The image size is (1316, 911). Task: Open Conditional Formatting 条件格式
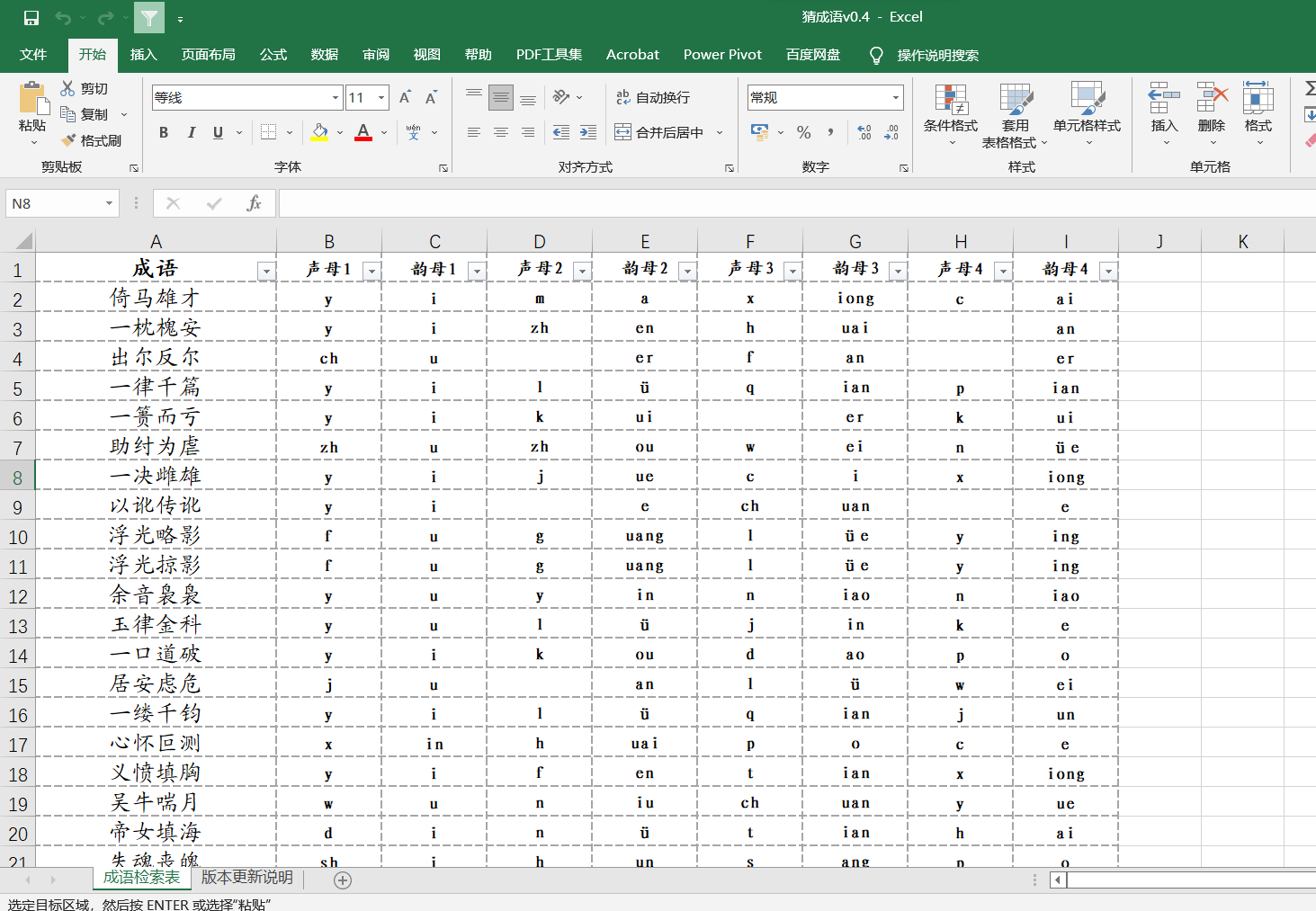(x=951, y=114)
